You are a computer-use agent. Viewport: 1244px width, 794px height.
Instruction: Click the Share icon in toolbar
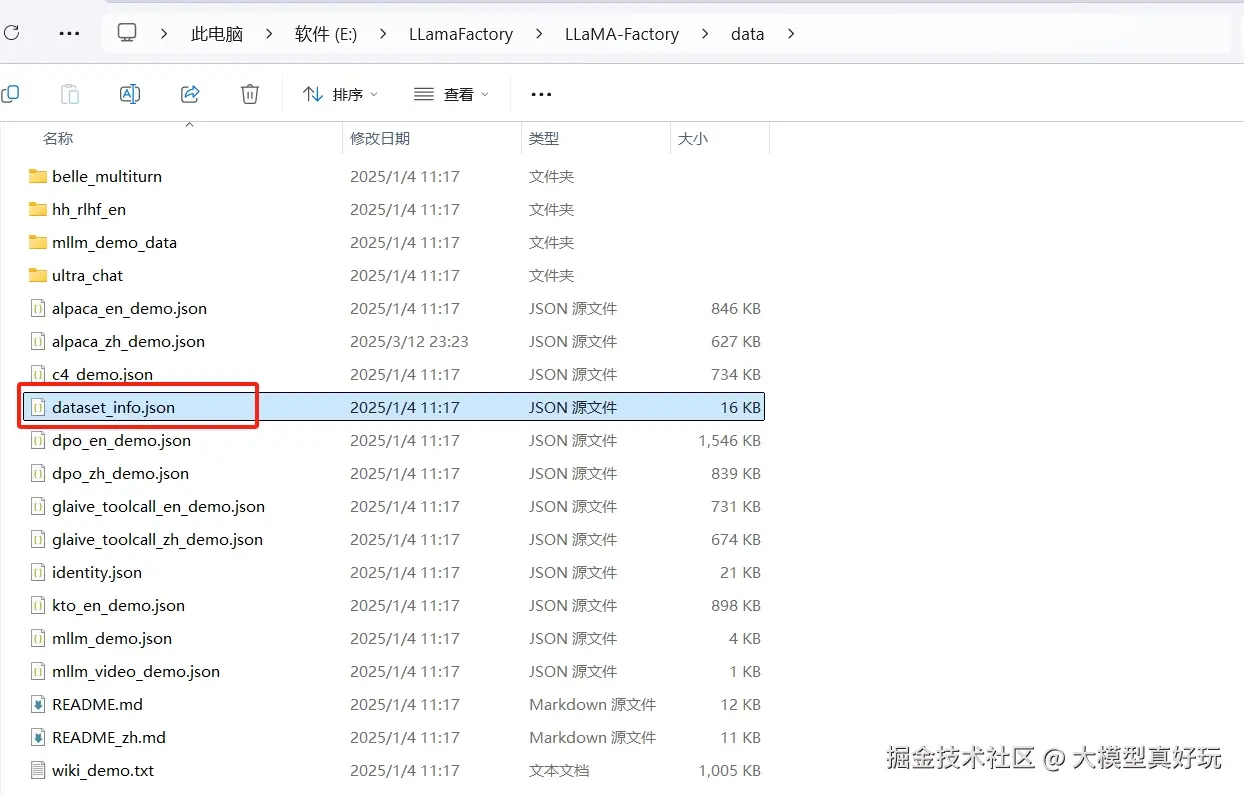pyautogui.click(x=190, y=94)
